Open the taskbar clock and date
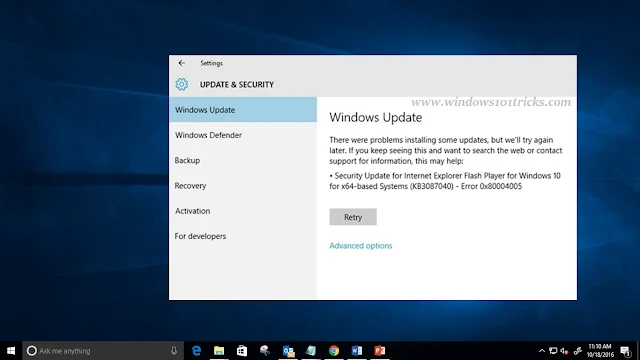 [600, 351]
